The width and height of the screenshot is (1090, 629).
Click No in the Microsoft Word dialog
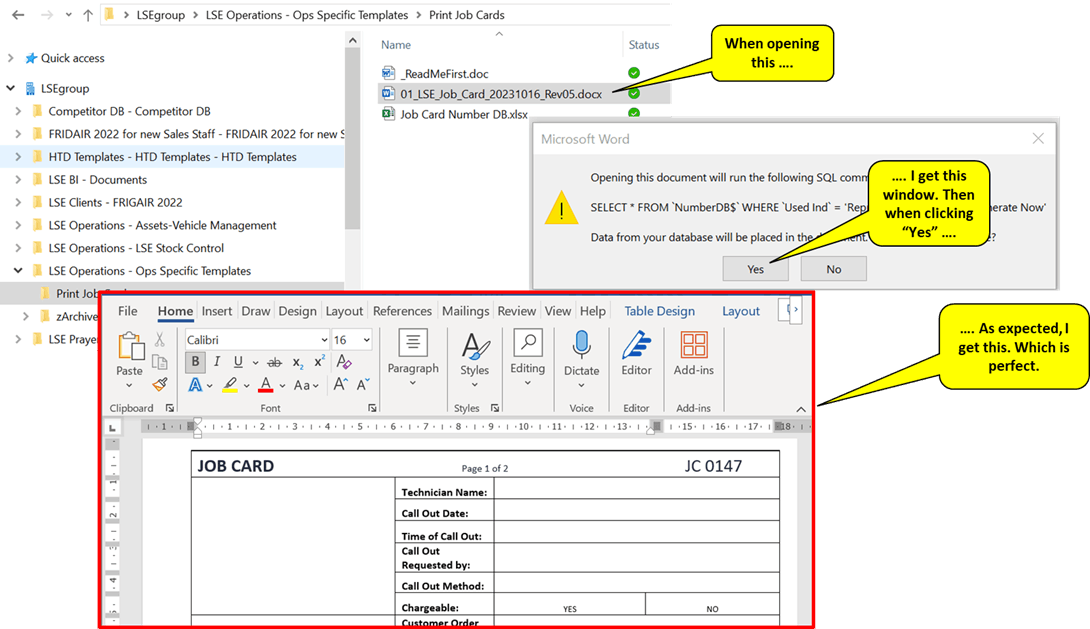[833, 269]
